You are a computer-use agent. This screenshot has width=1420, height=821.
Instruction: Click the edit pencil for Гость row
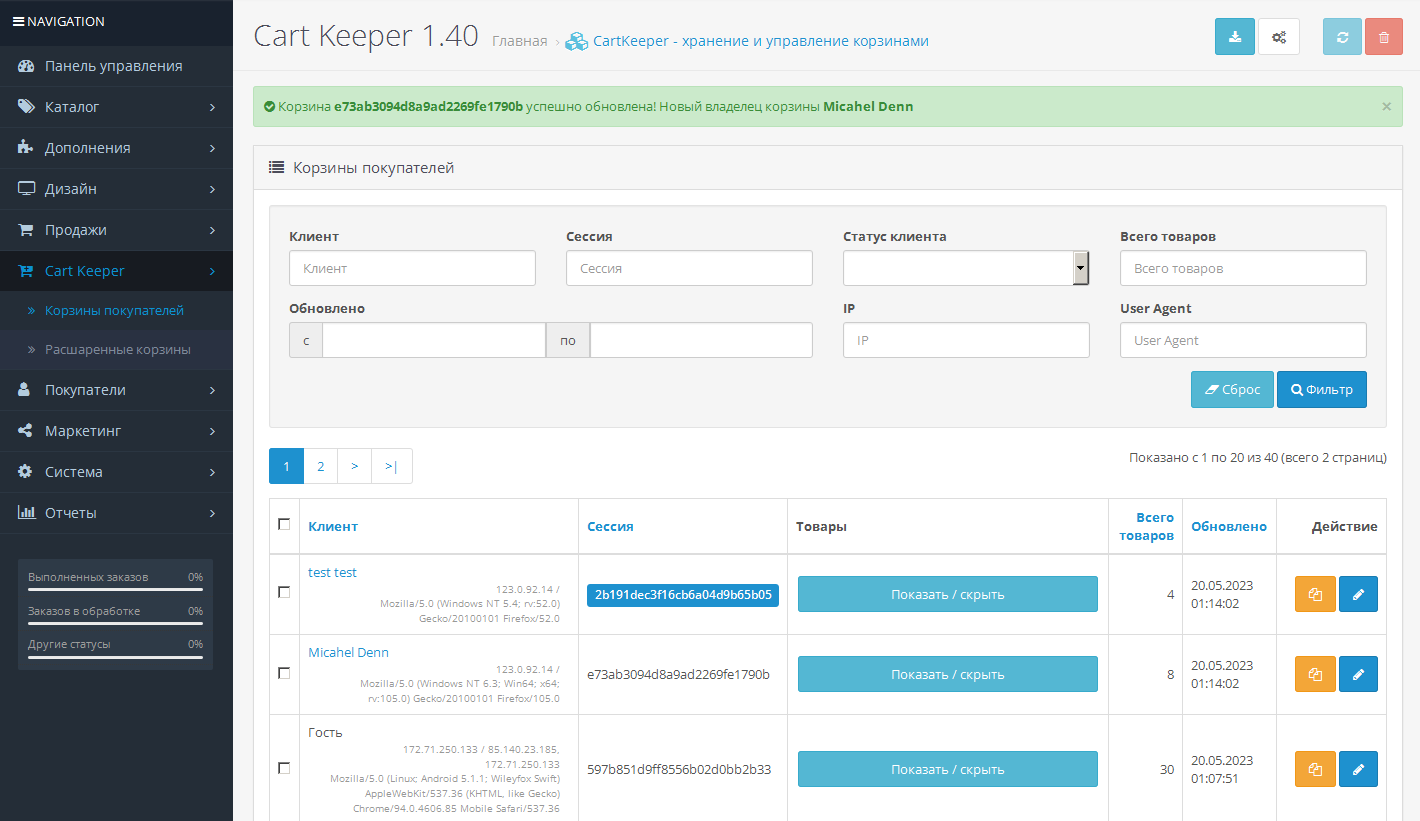[1358, 769]
